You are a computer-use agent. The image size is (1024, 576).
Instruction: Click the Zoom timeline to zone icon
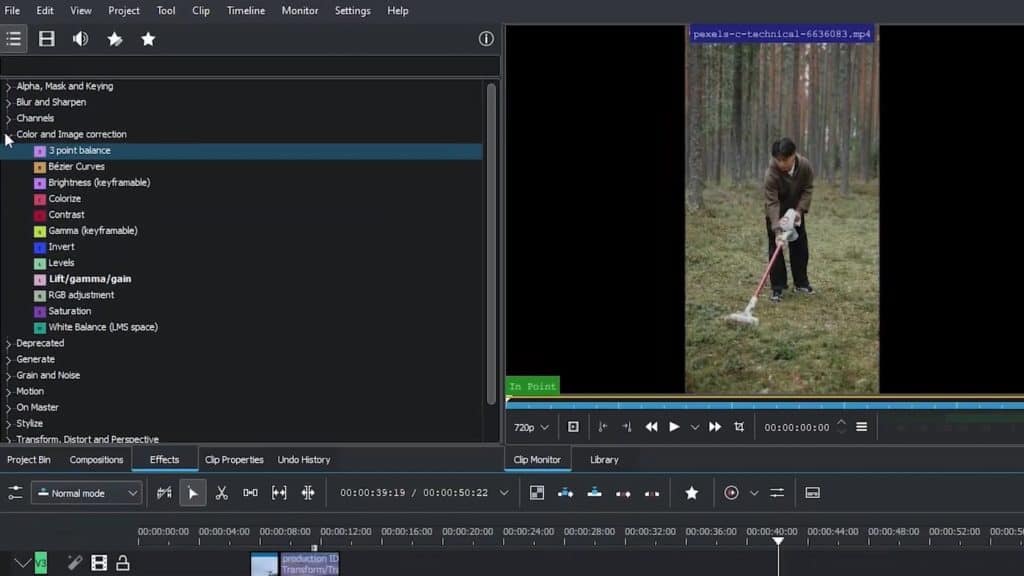538,492
